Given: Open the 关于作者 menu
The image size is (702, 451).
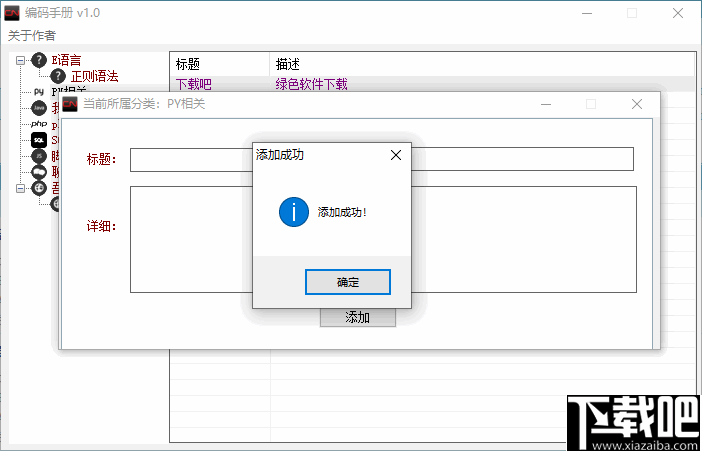Looking at the screenshot, I should 32,35.
